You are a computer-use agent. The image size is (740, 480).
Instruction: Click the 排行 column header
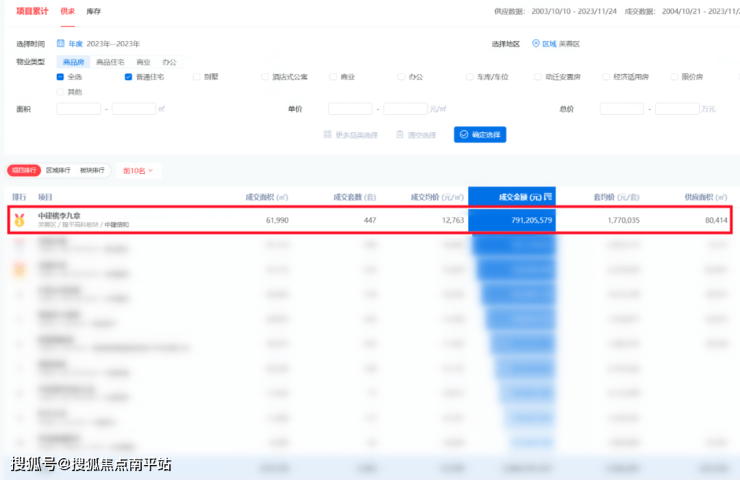19,197
